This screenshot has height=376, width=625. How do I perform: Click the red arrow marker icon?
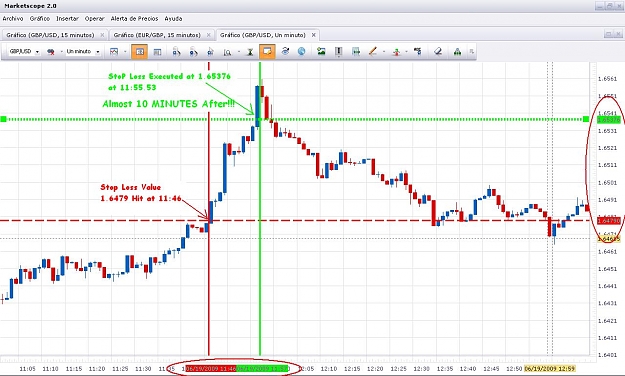point(396,52)
